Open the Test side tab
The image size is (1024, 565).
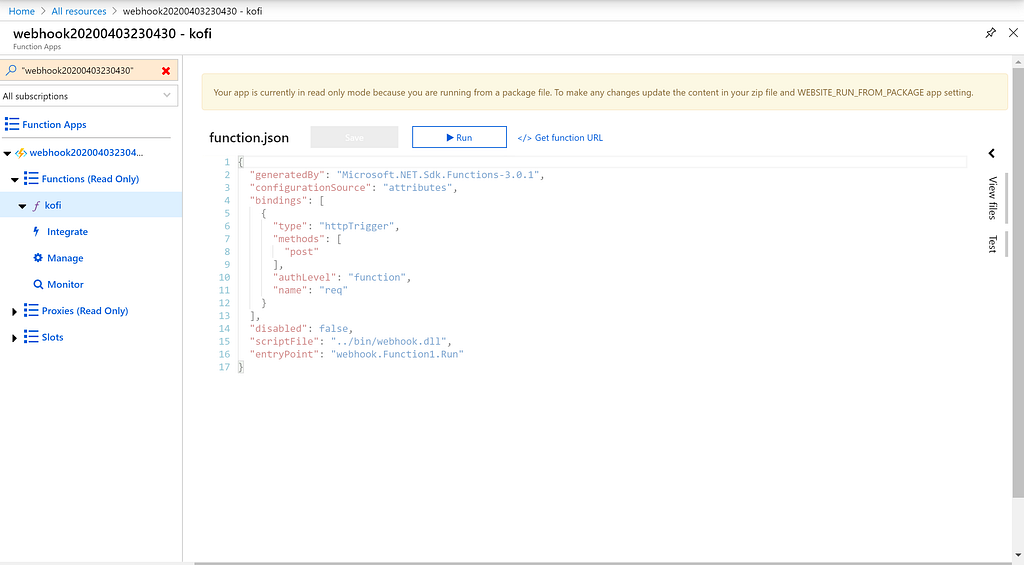993,244
